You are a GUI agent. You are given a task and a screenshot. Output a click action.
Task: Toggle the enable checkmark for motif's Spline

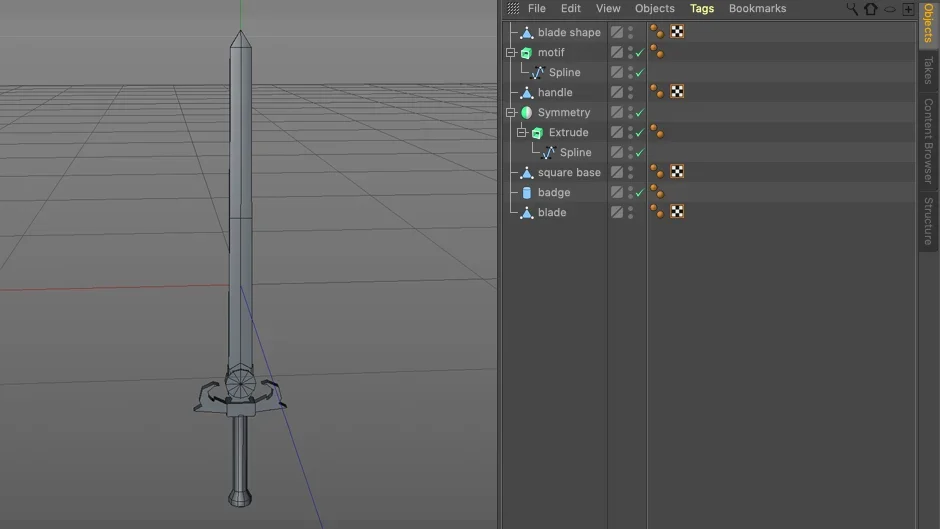tap(640, 73)
